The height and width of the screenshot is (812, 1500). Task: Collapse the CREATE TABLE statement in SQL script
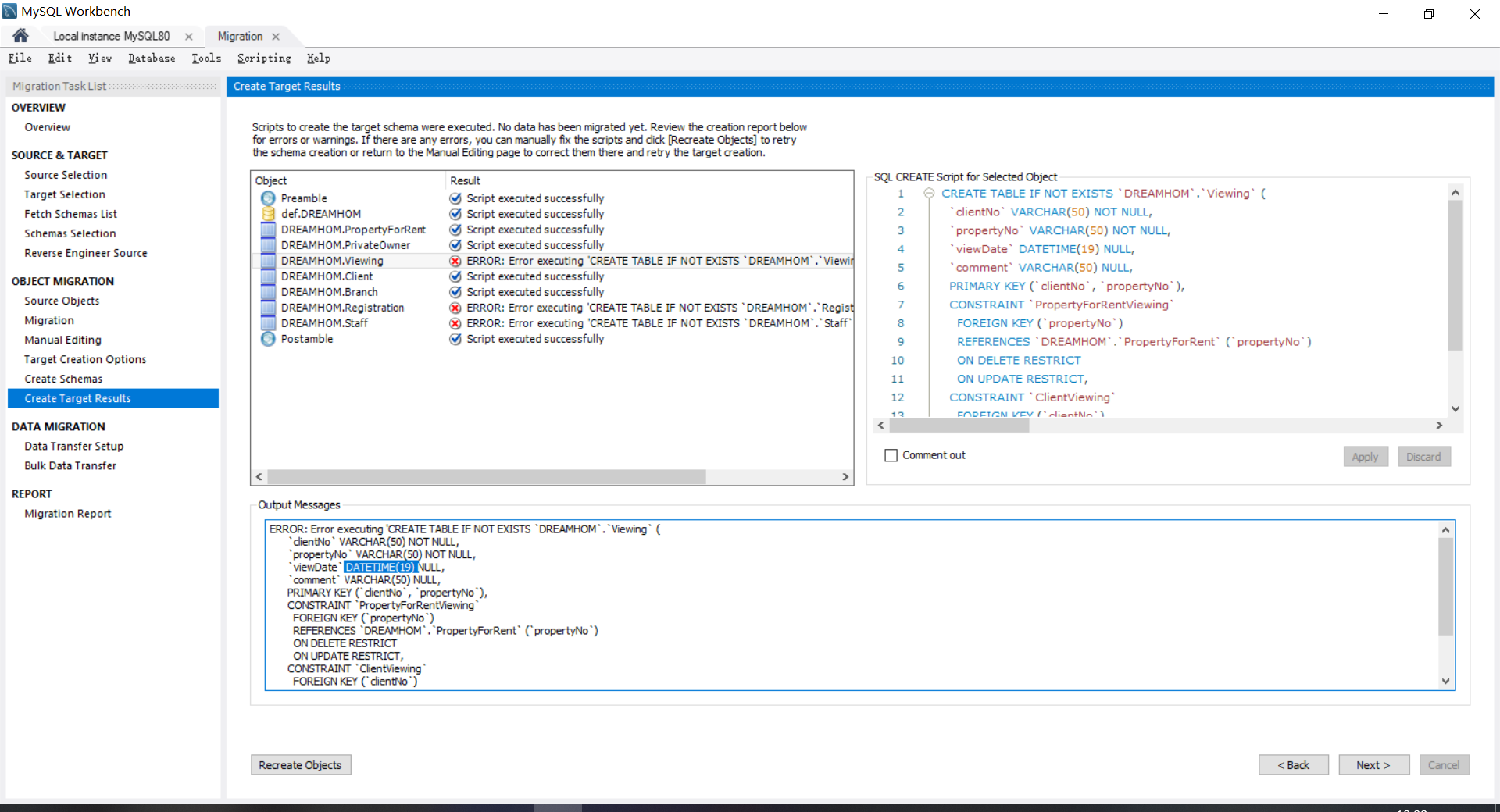(929, 193)
